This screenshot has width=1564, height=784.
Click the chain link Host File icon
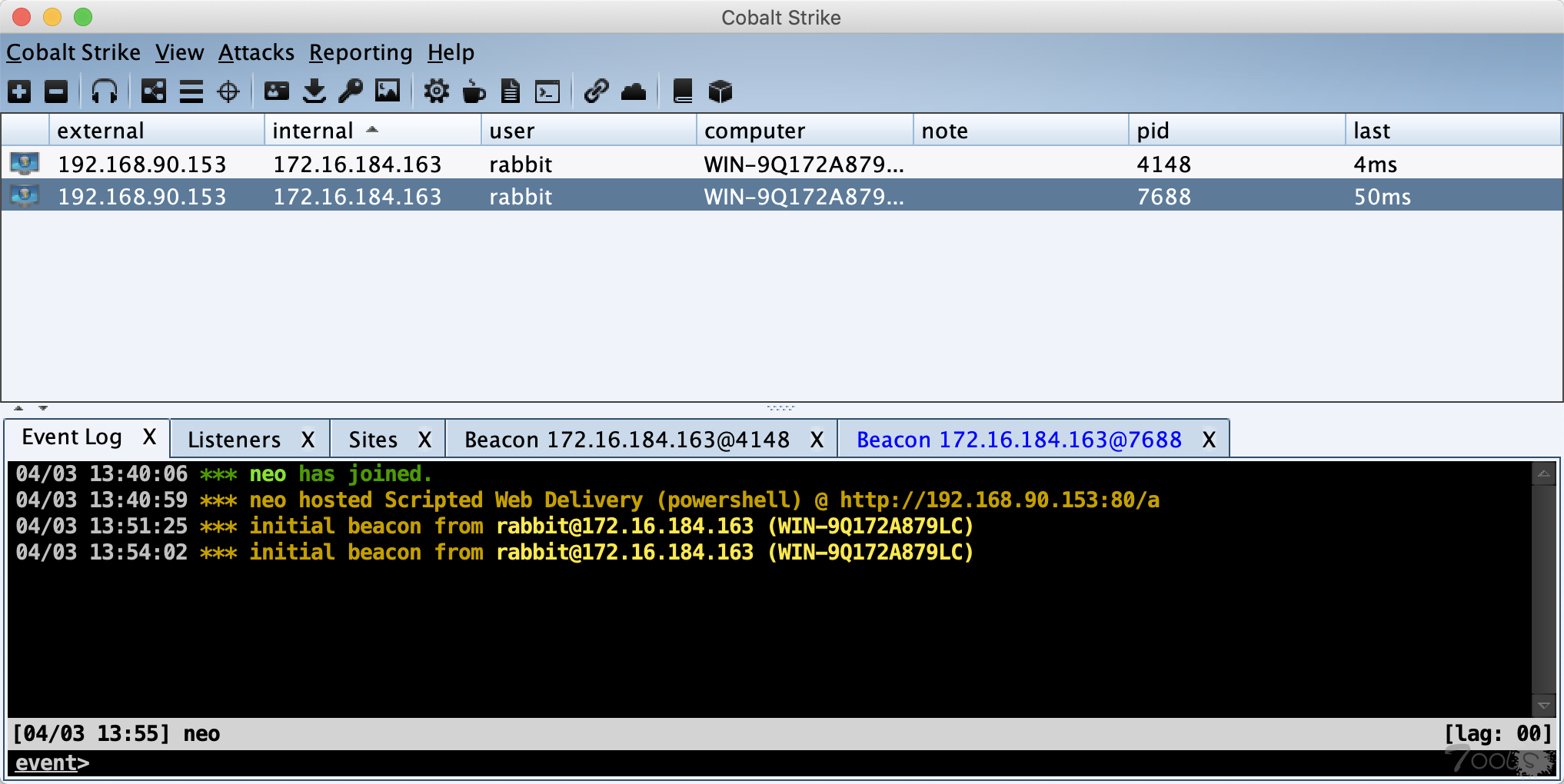(x=597, y=91)
